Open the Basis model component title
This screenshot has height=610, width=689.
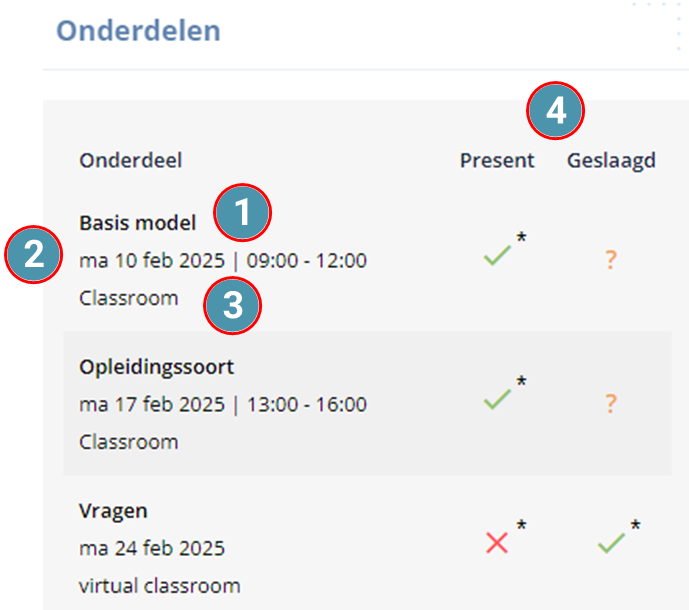click(x=138, y=223)
